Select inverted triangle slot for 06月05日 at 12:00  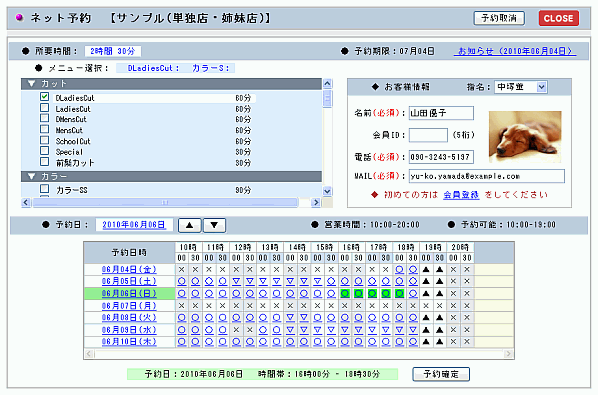click(x=236, y=281)
